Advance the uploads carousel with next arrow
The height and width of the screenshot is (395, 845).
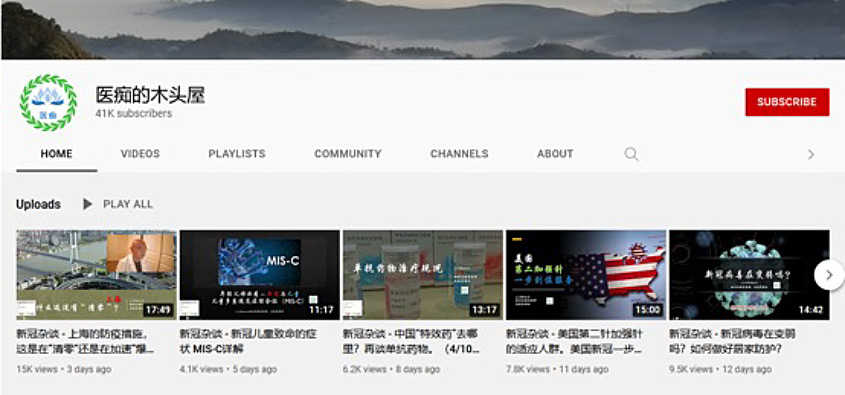coord(829,275)
